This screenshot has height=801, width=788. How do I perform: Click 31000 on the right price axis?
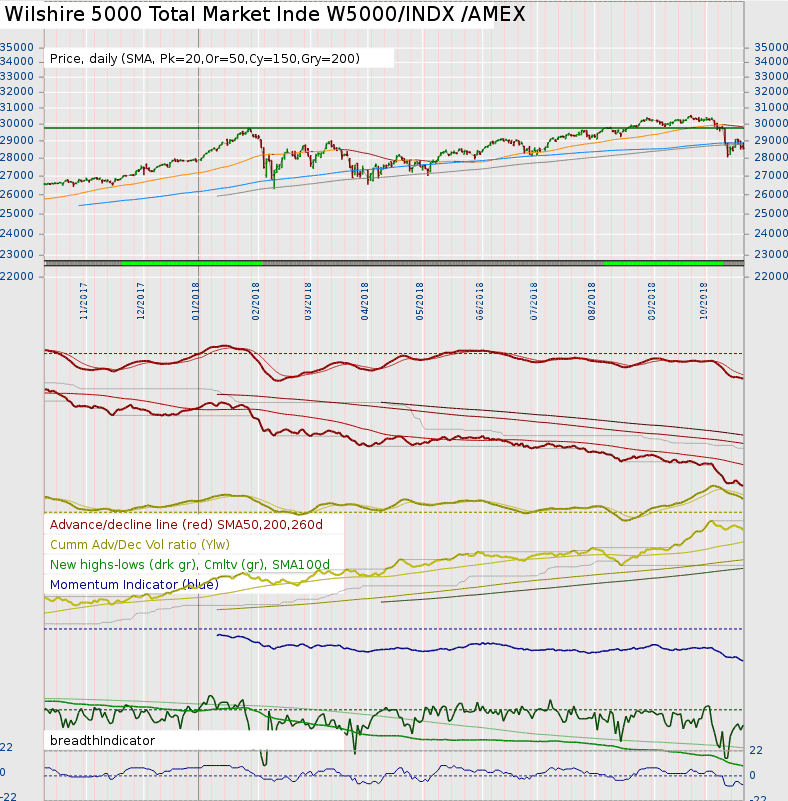tap(771, 107)
